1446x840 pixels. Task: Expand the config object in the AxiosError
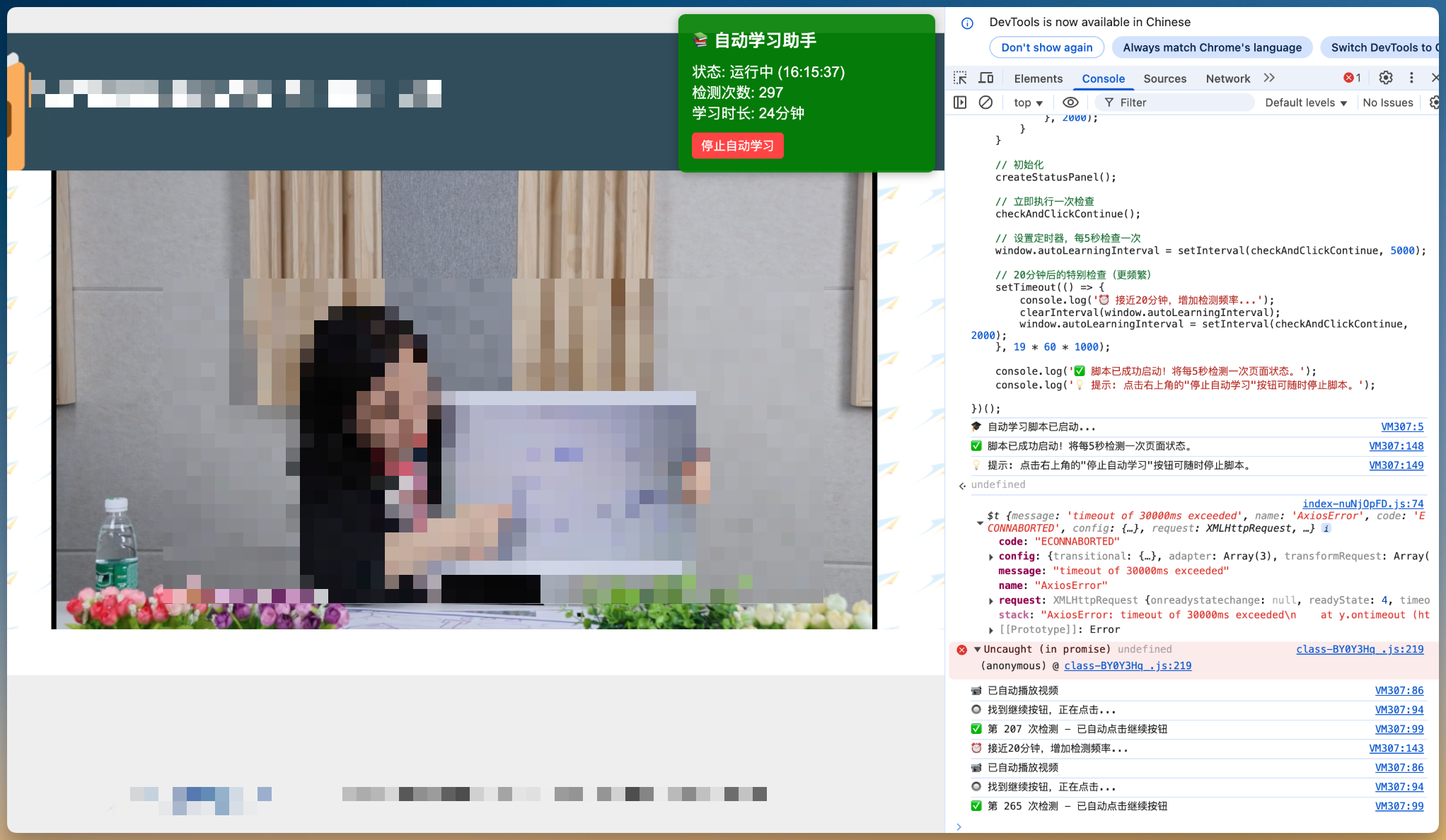point(991,556)
